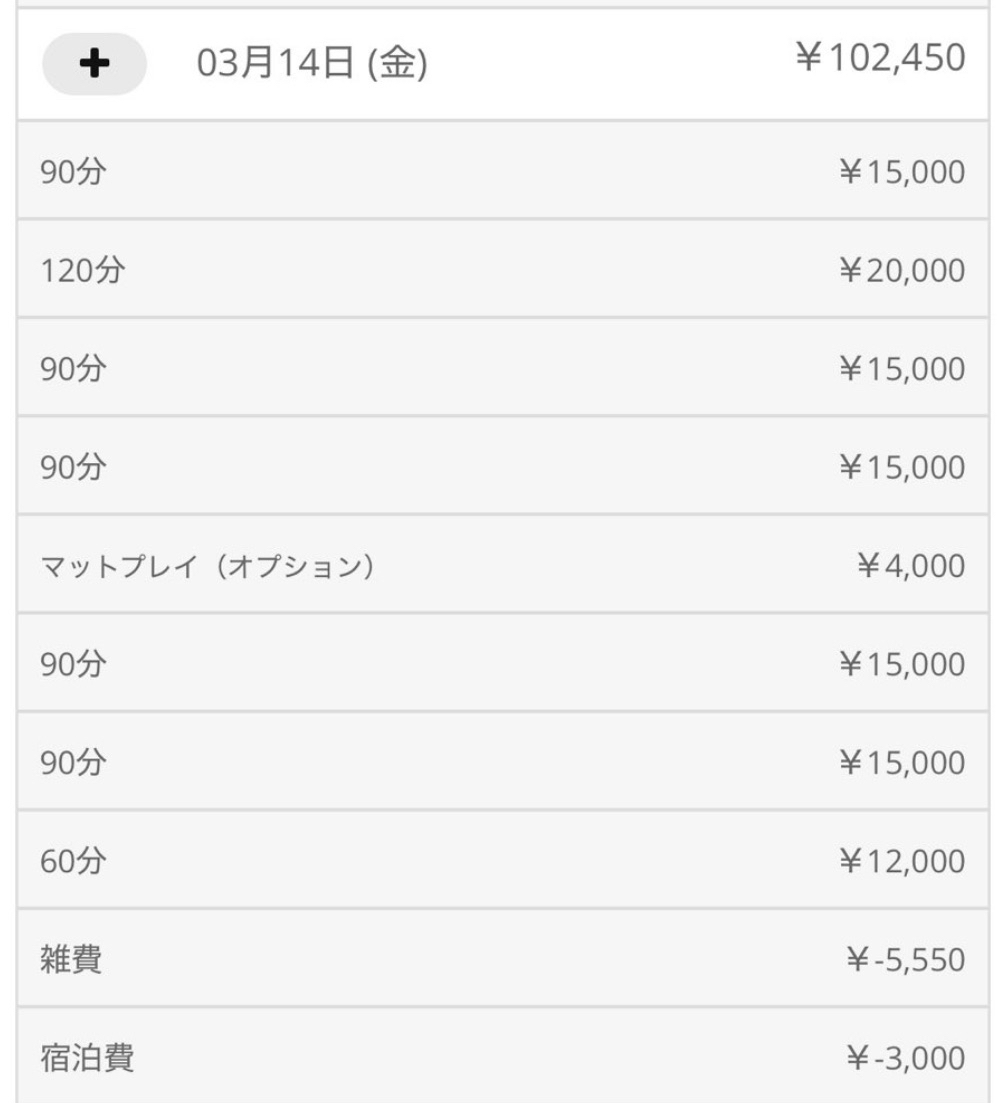Select the 90分 label just above マットプレイ

pos(73,468)
